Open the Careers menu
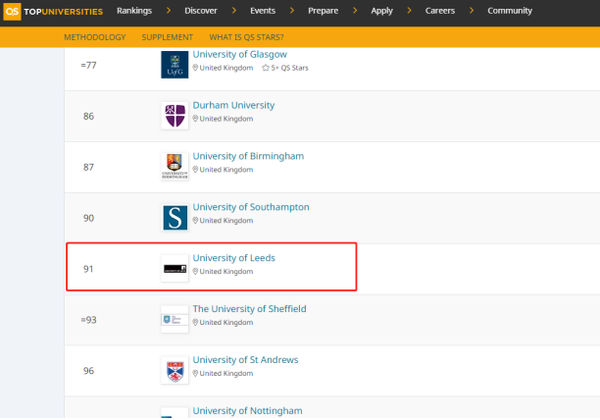Screen dimensions: 600x420 440,11
